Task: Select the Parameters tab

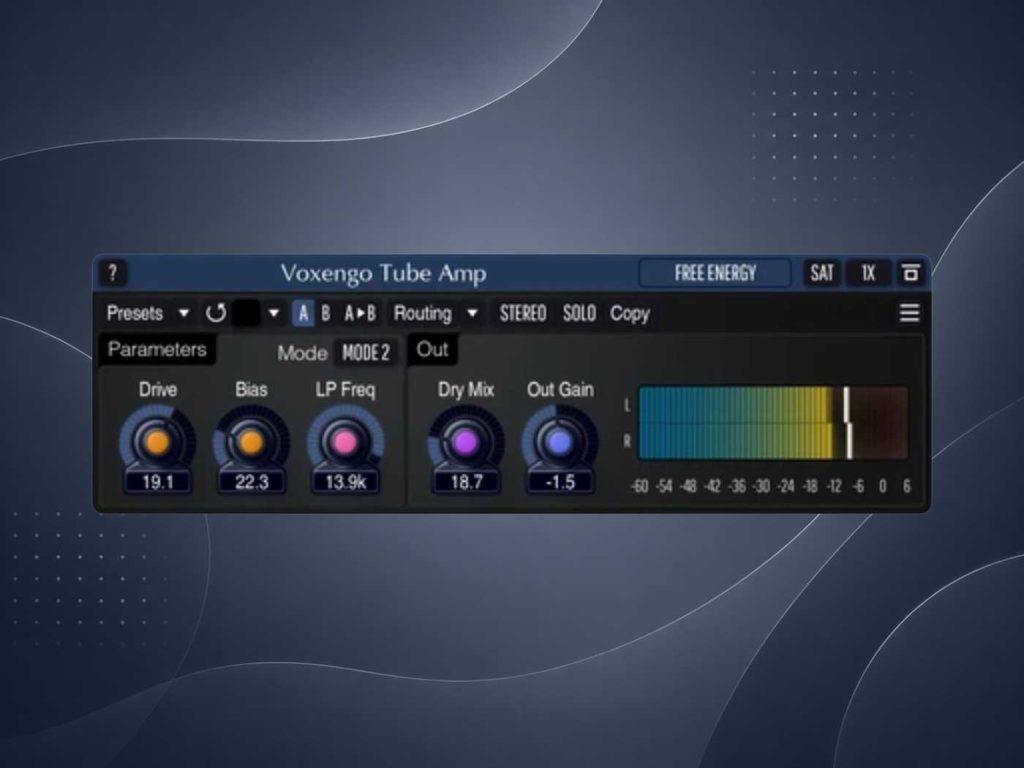Action: (157, 349)
